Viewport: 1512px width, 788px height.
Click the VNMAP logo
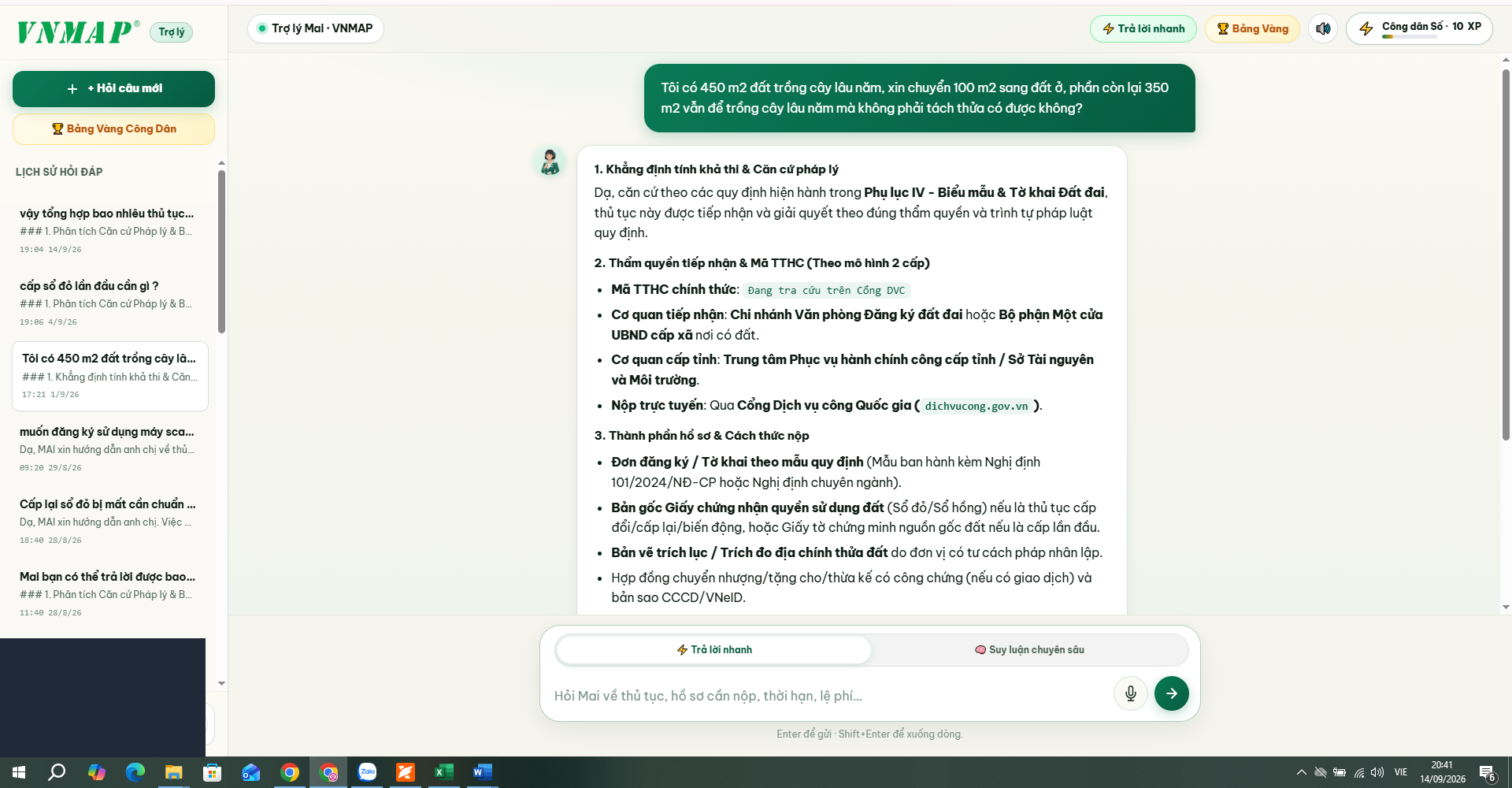coord(77,32)
